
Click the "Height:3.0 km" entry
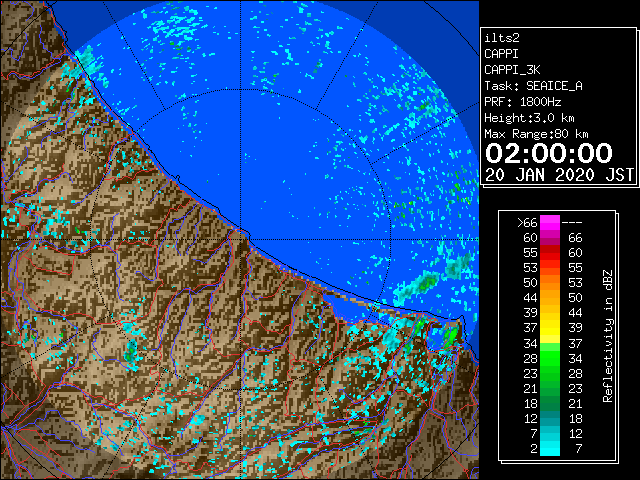click(x=529, y=118)
